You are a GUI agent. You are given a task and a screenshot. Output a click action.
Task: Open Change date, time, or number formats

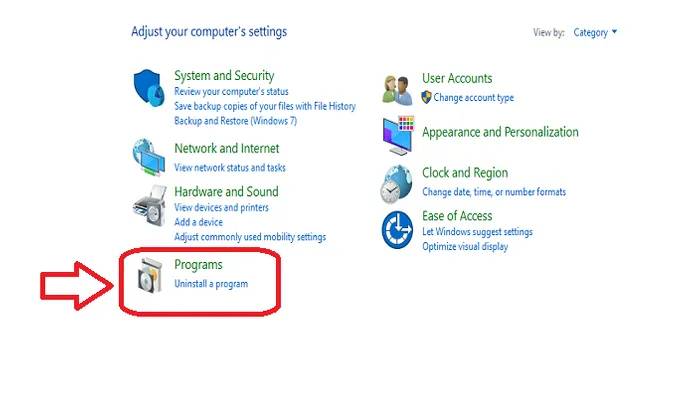pos(494,192)
